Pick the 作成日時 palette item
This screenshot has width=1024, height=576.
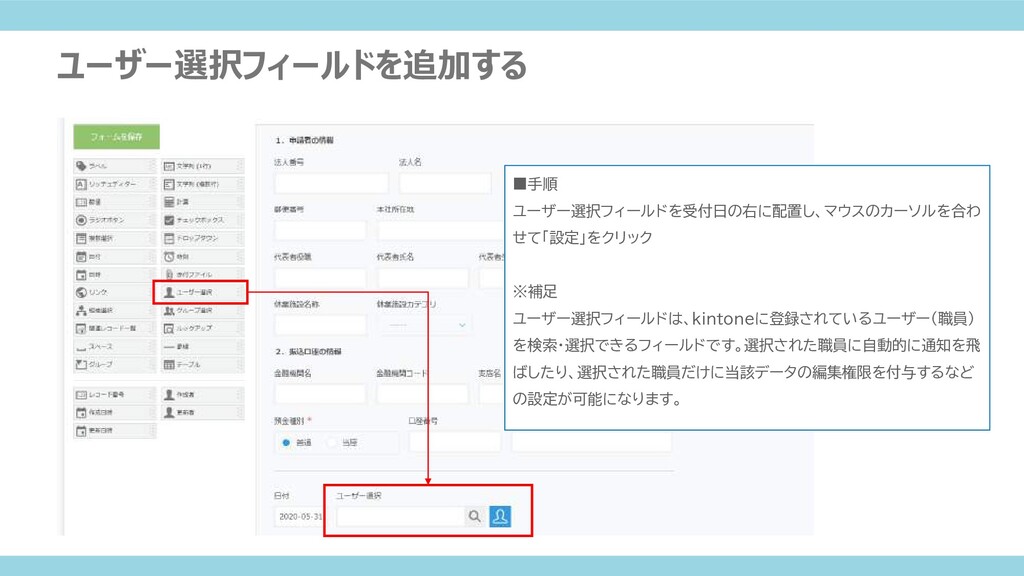115,413
